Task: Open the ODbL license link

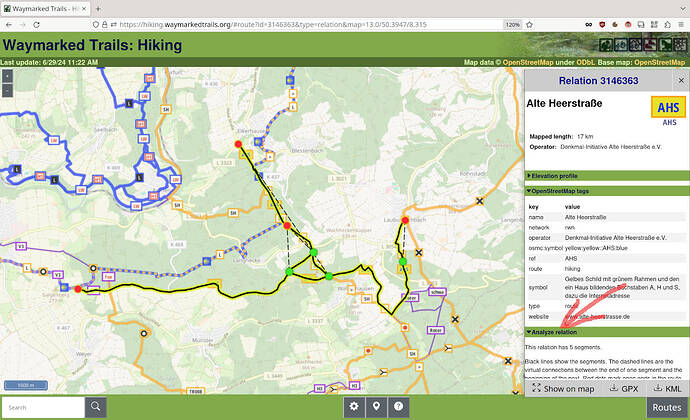Action: point(585,63)
